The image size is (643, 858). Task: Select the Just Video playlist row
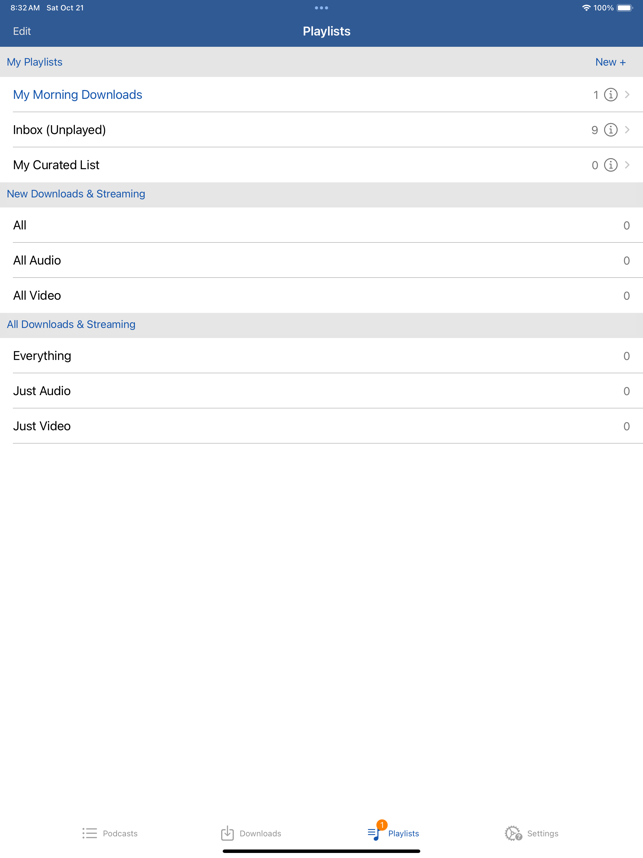pyautogui.click(x=321, y=426)
